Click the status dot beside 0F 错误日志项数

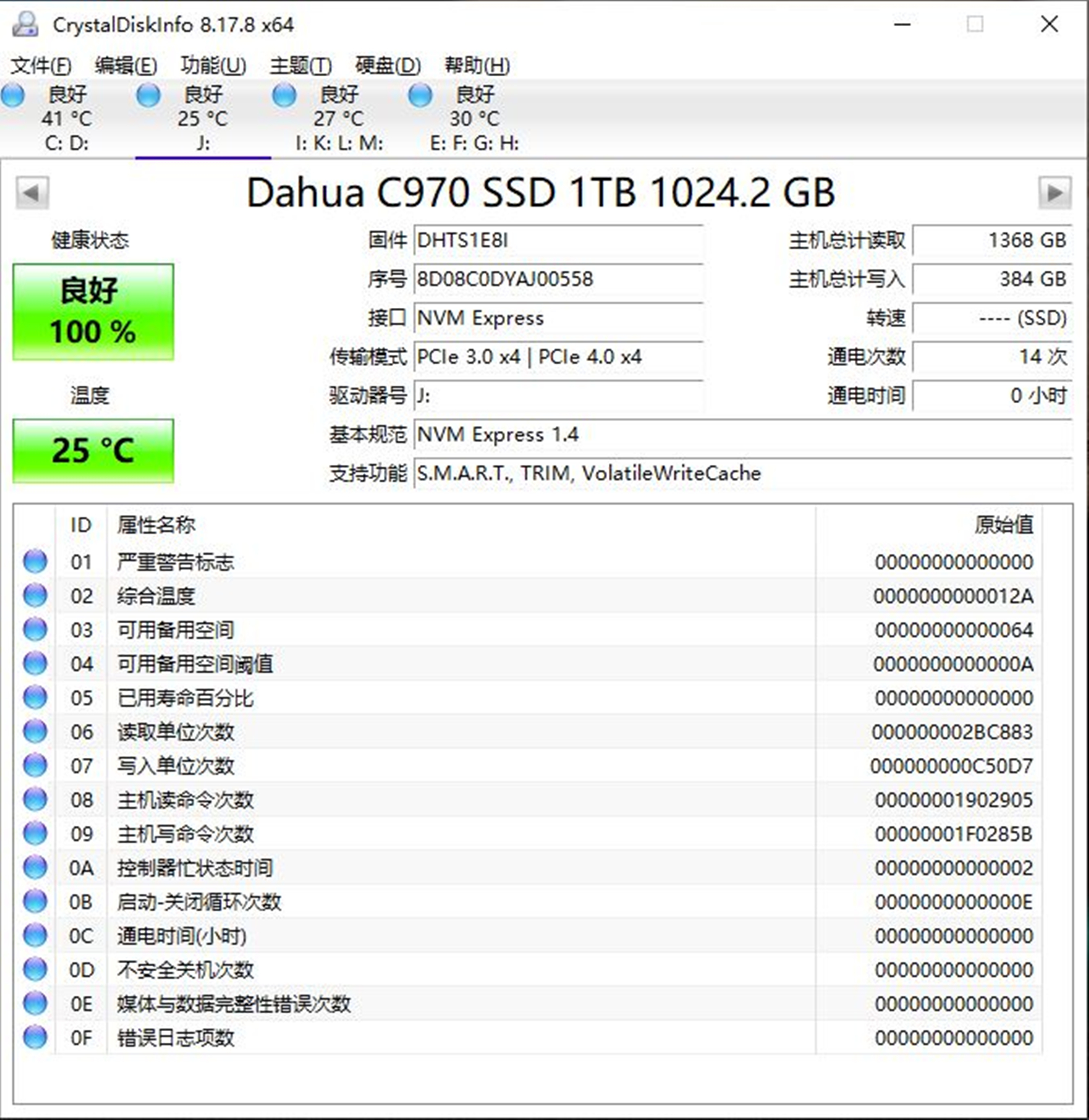[x=34, y=1037]
